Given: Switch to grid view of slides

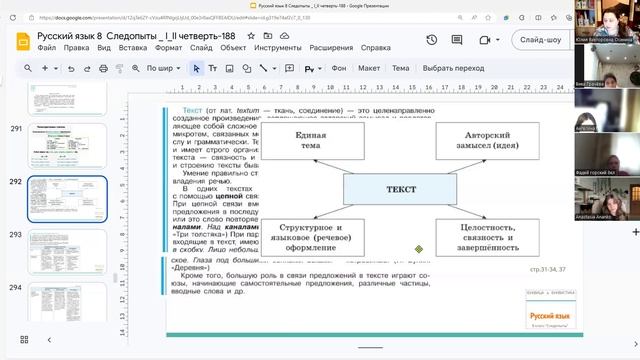Looking at the screenshot, I should [x=24, y=340].
